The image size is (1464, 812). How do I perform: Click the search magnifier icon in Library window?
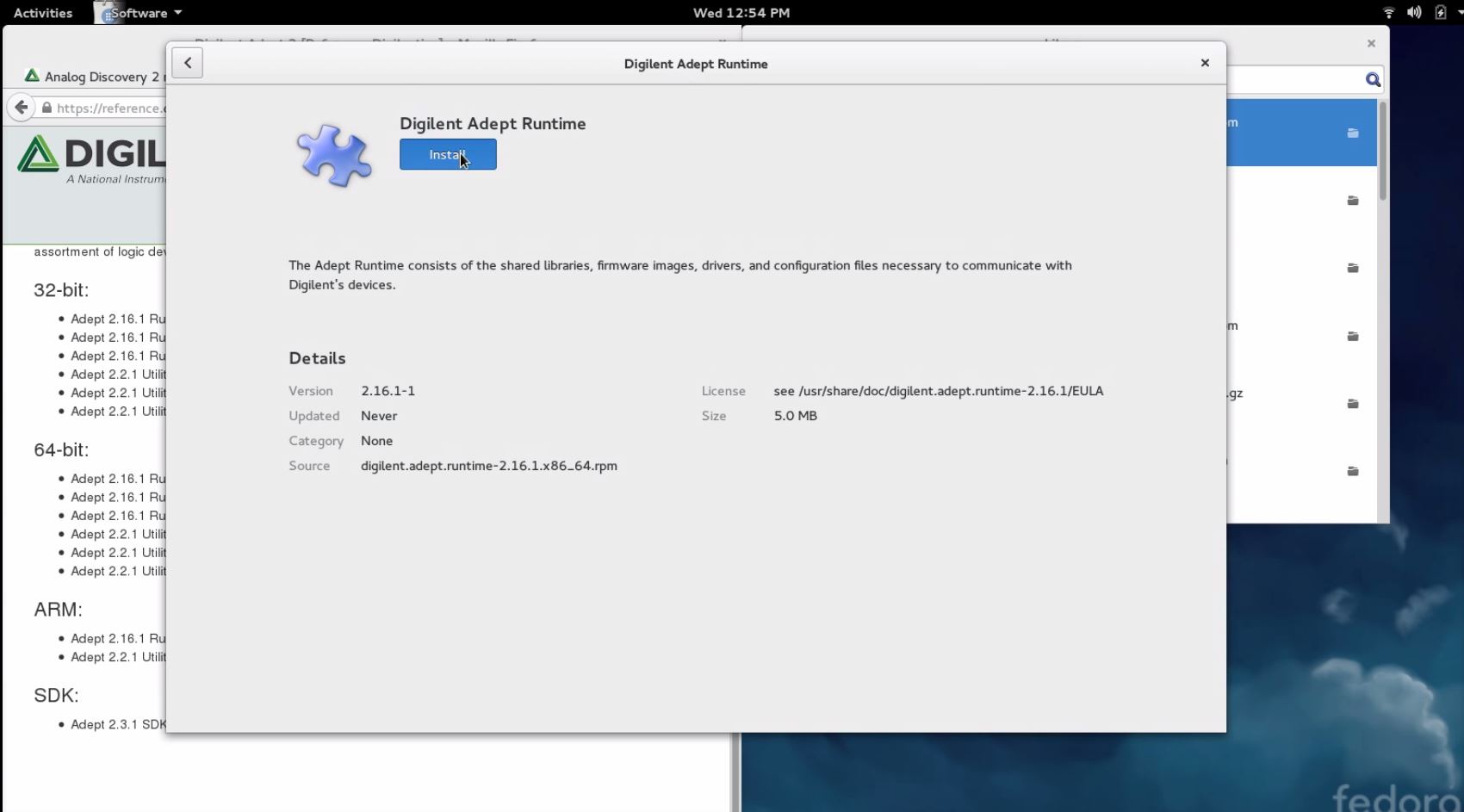1373,80
